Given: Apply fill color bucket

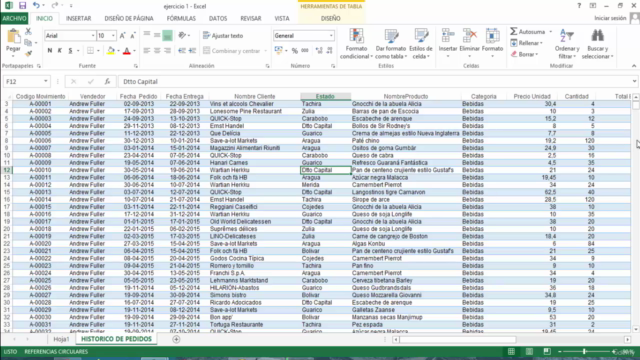Looking at the screenshot, I should 111,51.
